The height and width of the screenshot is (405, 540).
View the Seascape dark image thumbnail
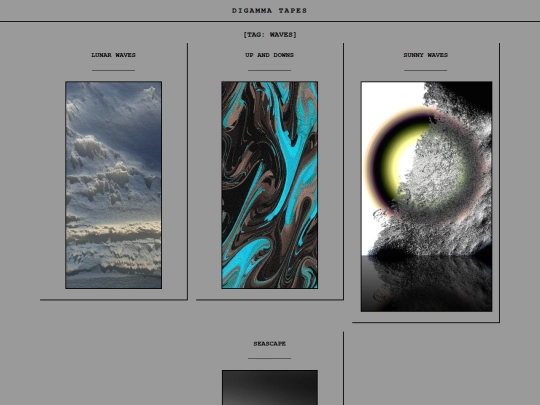coord(270,387)
